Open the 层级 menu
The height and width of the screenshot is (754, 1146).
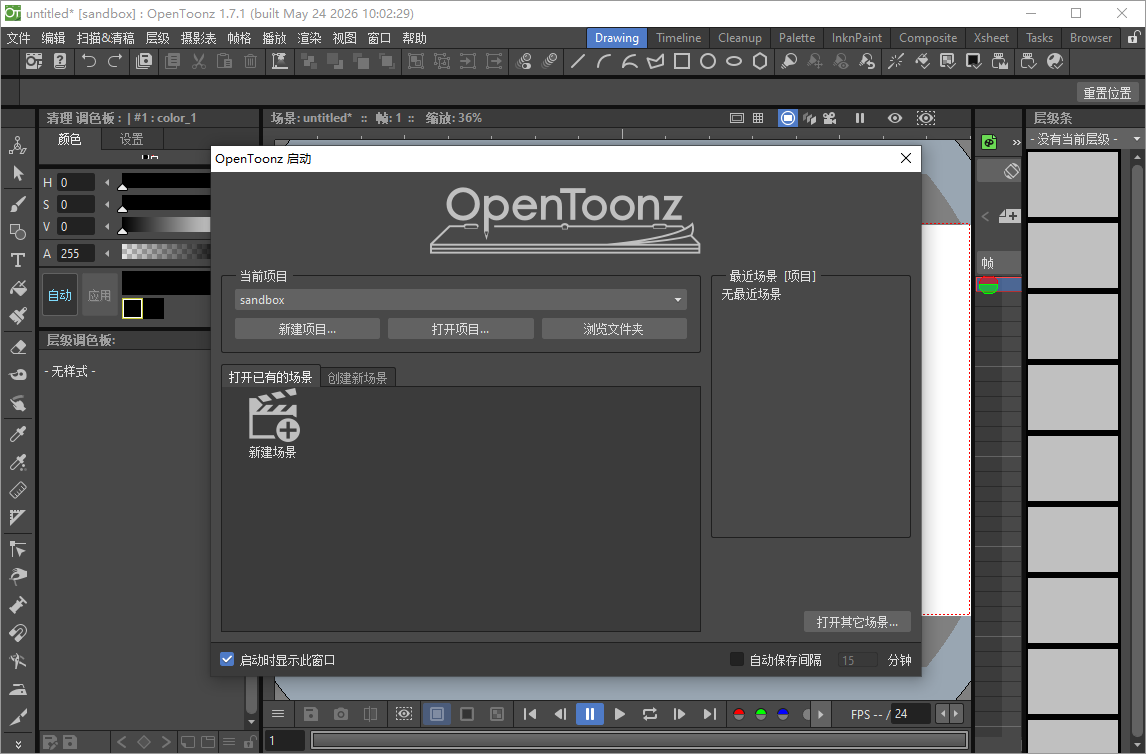pos(158,38)
